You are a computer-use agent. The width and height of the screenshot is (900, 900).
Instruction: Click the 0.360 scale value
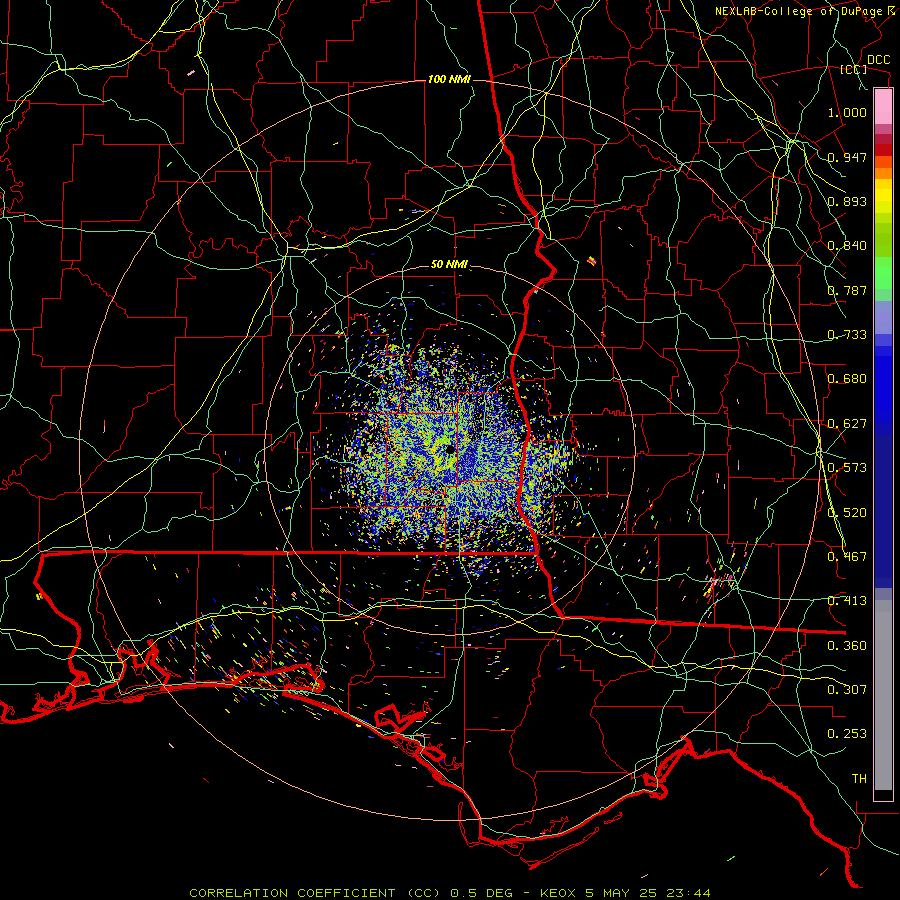847,646
